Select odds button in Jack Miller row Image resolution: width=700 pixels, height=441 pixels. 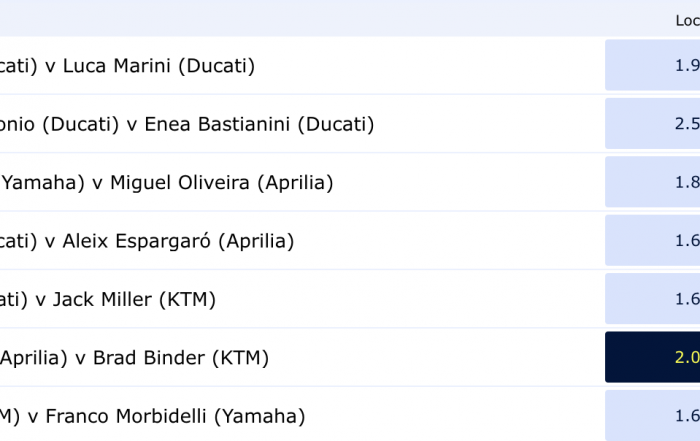click(652, 298)
